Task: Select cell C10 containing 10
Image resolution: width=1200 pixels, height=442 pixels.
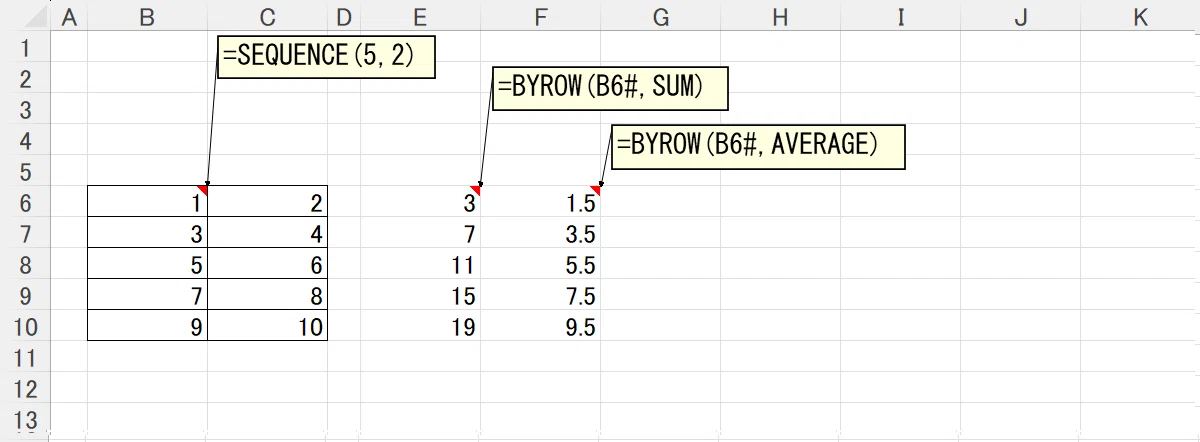Action: tap(267, 326)
